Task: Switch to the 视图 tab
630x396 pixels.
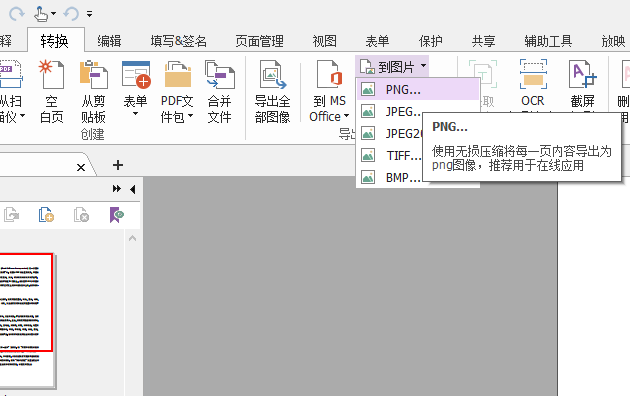Action: pyautogui.click(x=324, y=41)
